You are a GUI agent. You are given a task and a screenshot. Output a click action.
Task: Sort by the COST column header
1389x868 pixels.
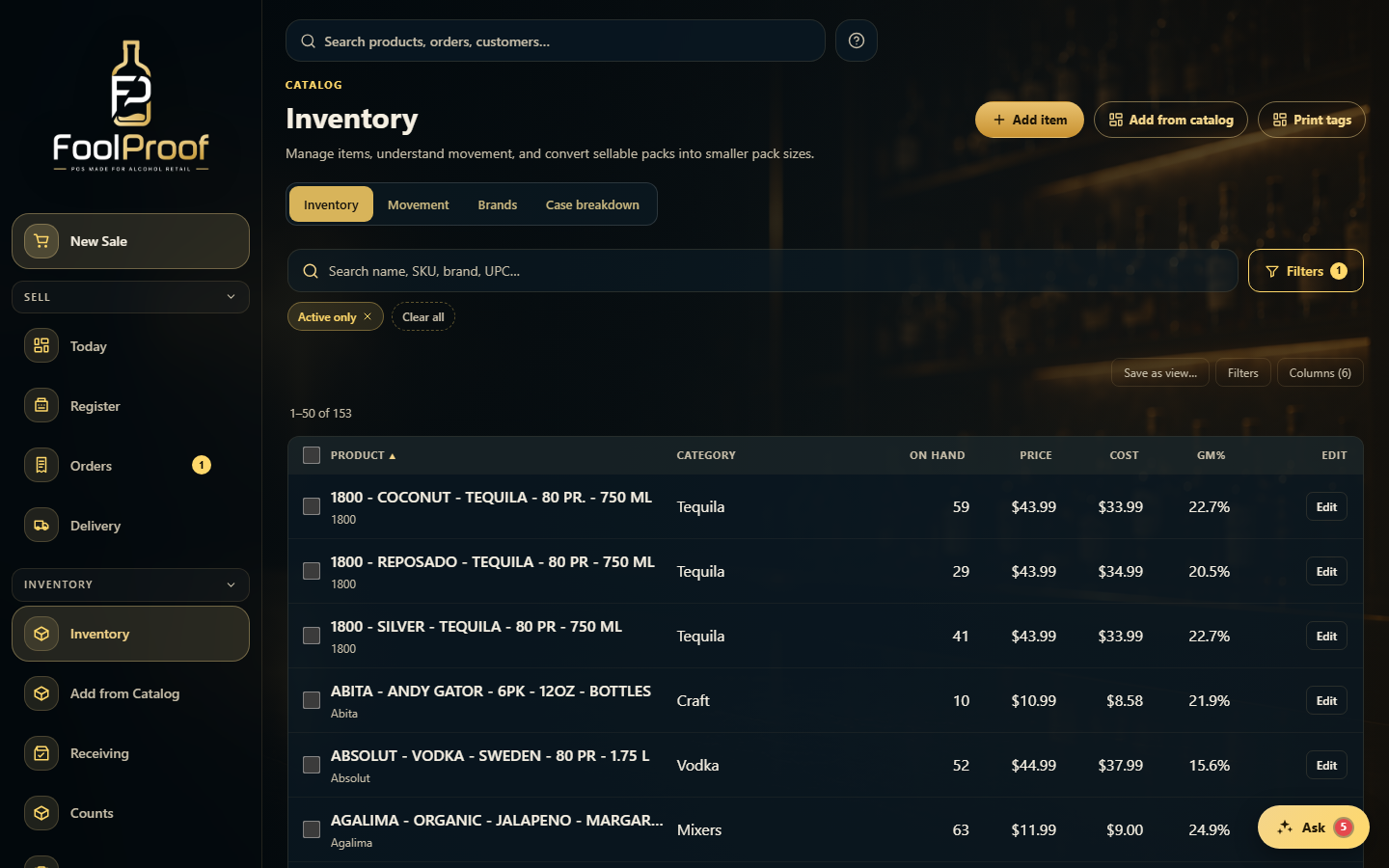(x=1124, y=455)
